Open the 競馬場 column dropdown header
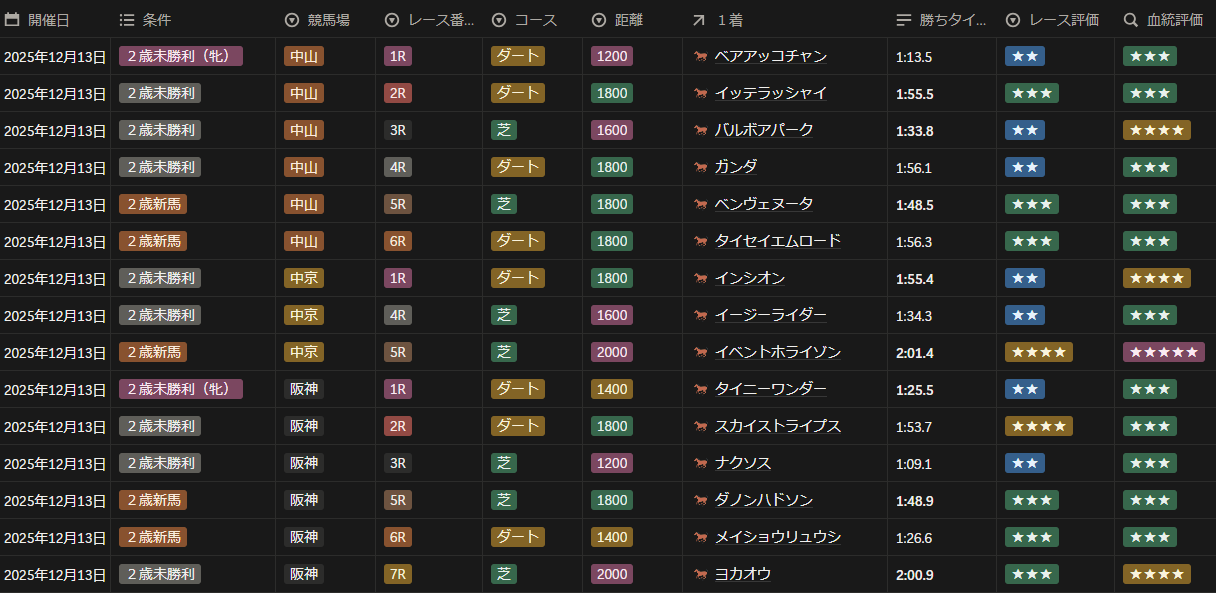 coord(317,20)
